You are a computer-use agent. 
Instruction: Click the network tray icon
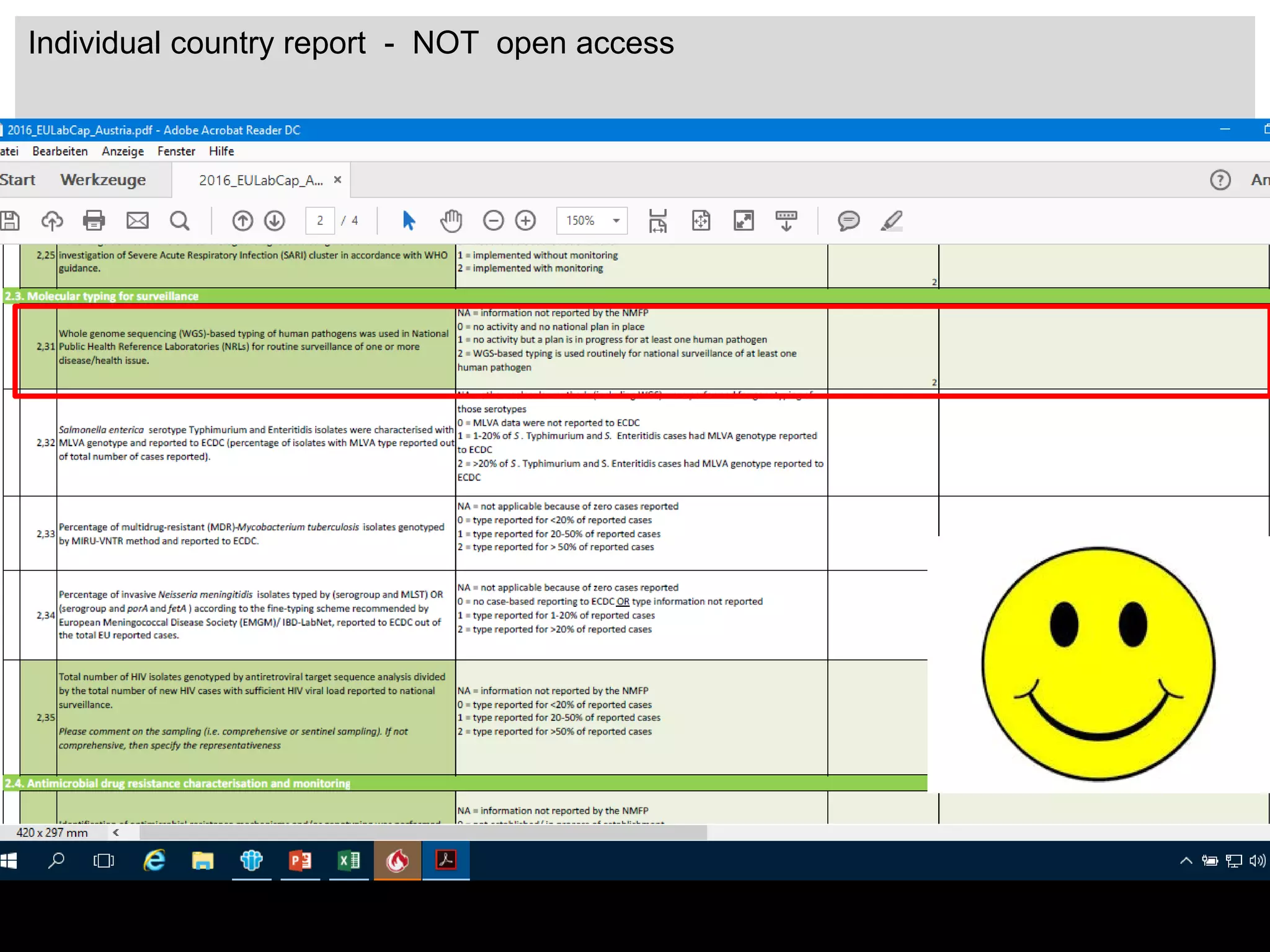[x=1233, y=860]
